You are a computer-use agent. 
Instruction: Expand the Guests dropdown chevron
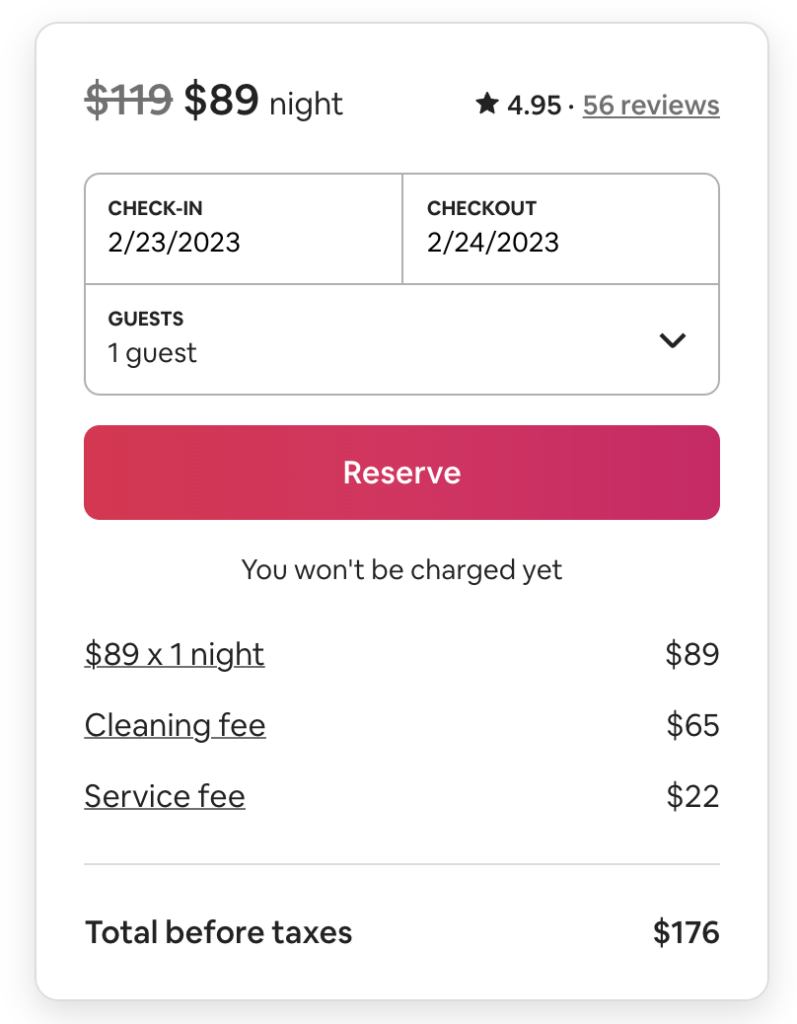(x=672, y=340)
